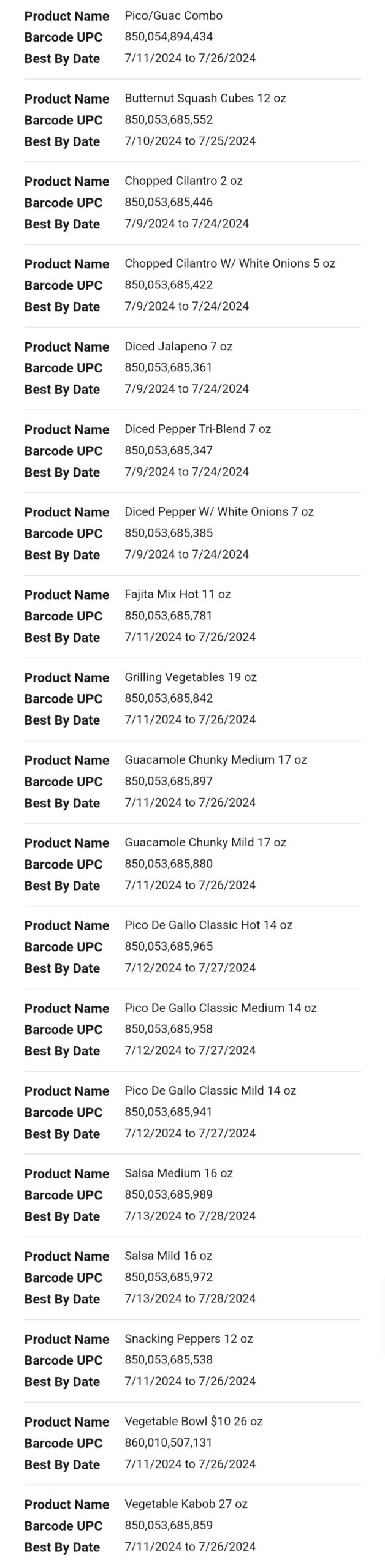Select Diced Pepper W/ White Onions text
The height and width of the screenshot is (1568, 385).
coord(219,512)
